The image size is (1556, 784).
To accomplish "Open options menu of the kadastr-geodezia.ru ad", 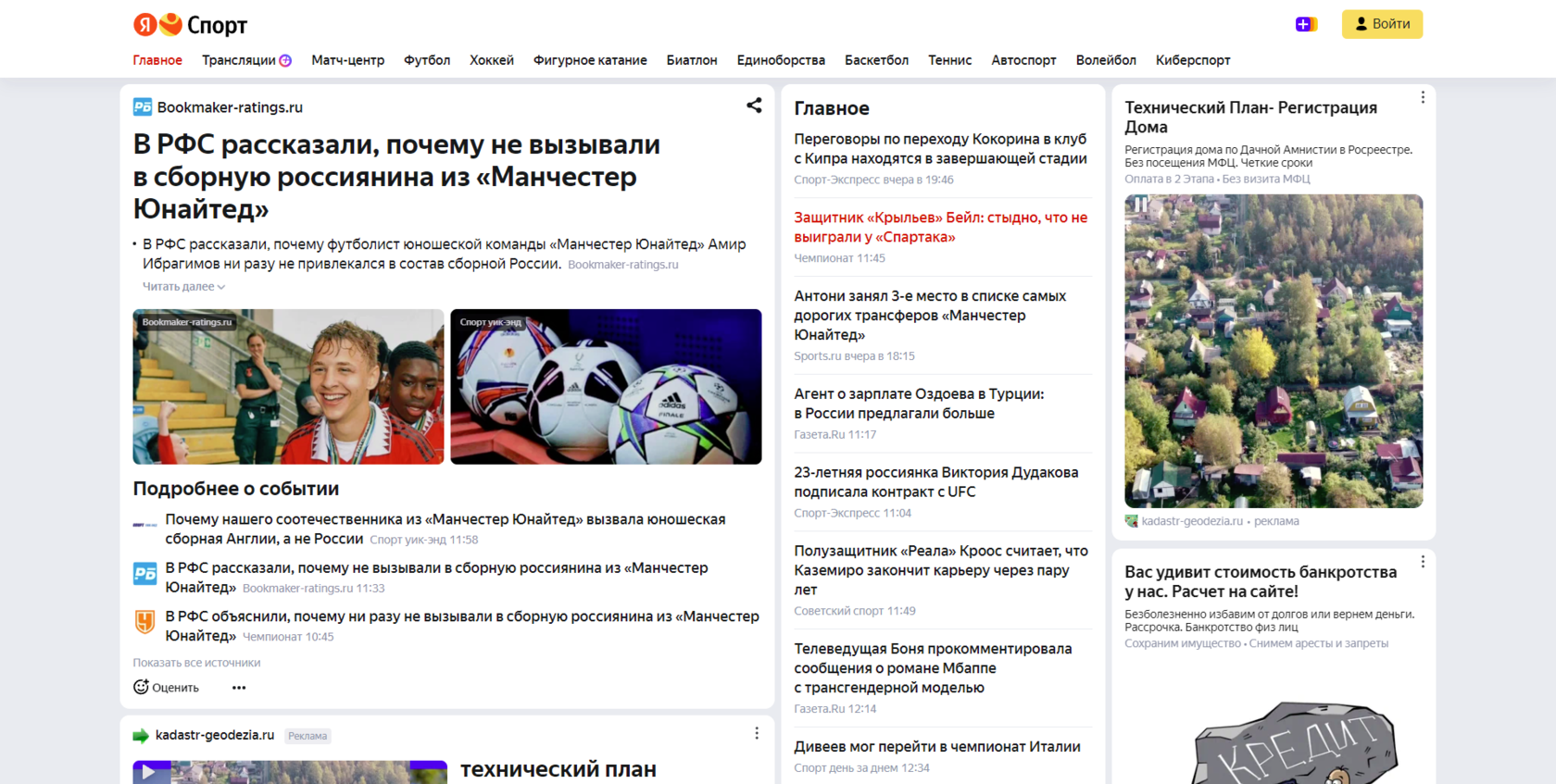I will [757, 733].
